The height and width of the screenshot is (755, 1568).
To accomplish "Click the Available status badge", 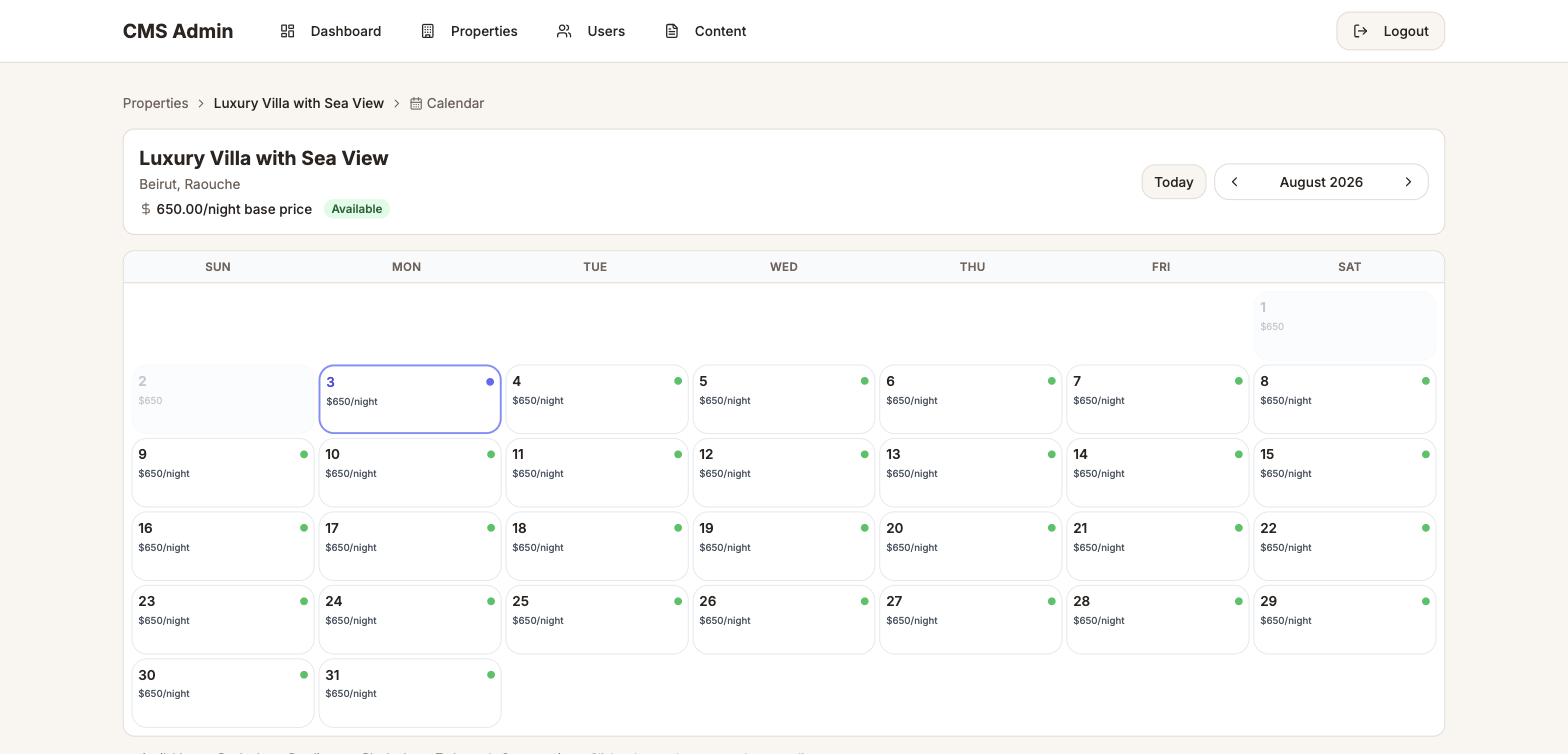I will click(x=357, y=209).
